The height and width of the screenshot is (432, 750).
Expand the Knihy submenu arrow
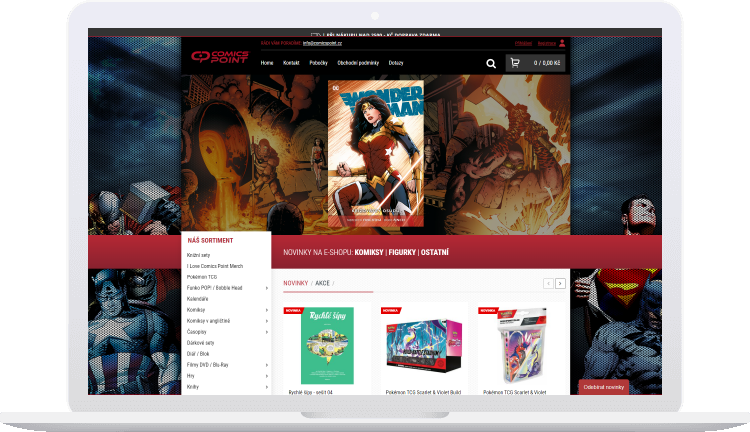266,387
